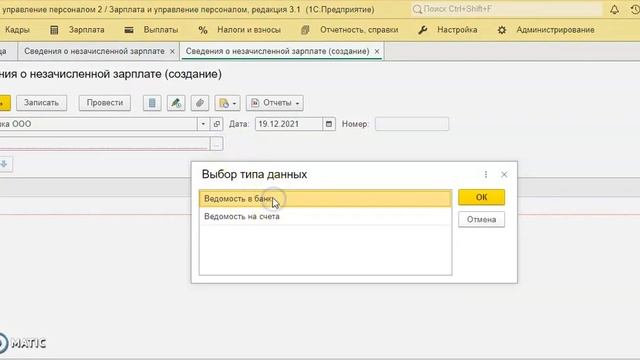Click the Номер field
The height and width of the screenshot is (360, 640).
coord(412,124)
